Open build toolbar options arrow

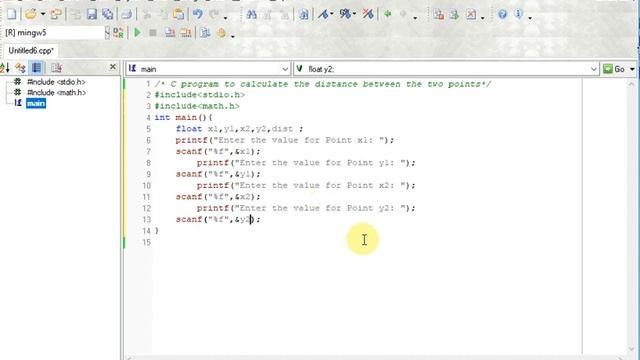pyautogui.click(x=233, y=36)
